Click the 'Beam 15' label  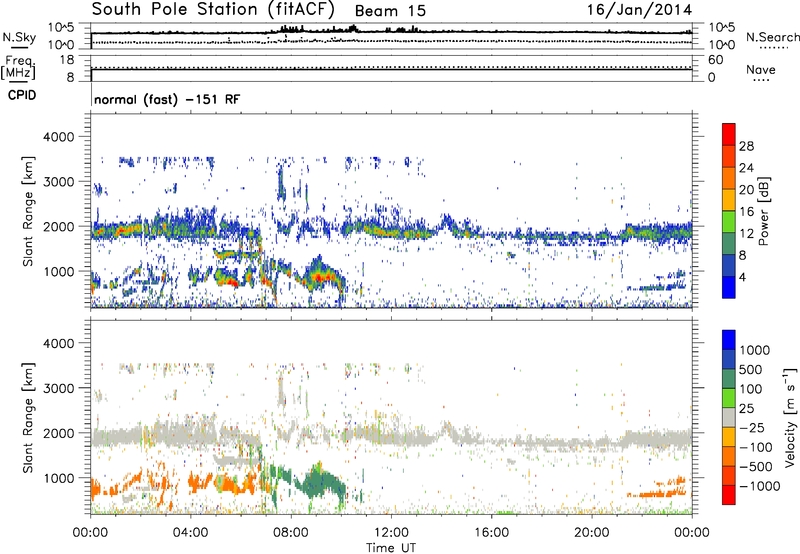(390, 11)
